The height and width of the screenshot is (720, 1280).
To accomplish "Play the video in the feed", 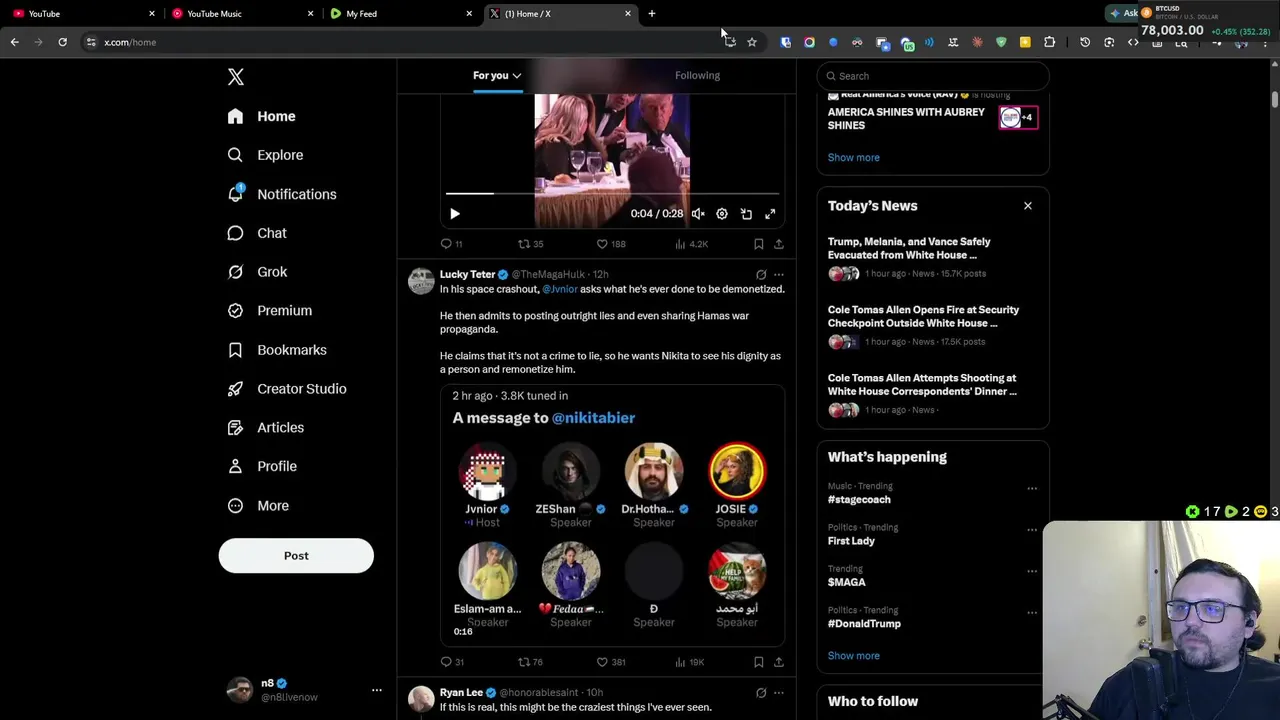I will (455, 214).
